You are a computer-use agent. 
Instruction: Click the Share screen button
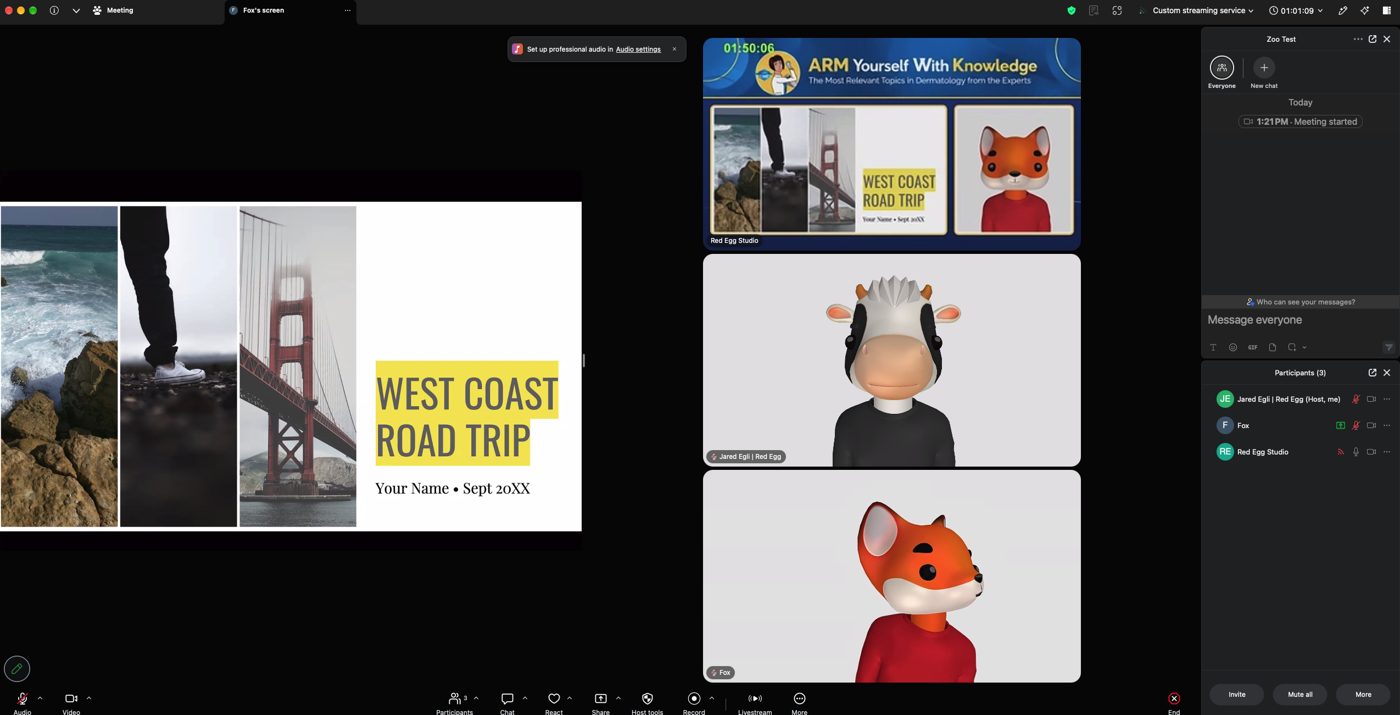click(x=600, y=702)
